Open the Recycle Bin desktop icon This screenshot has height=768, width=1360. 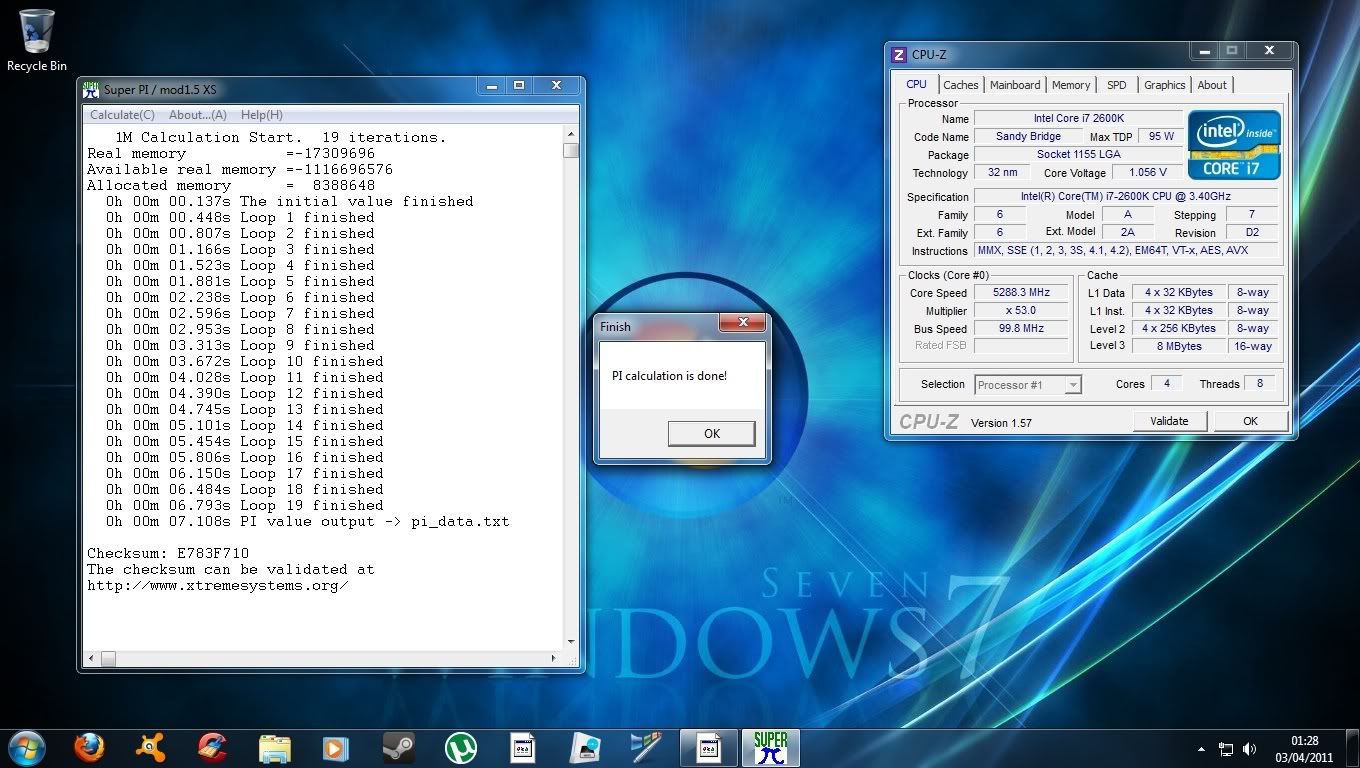37,40
